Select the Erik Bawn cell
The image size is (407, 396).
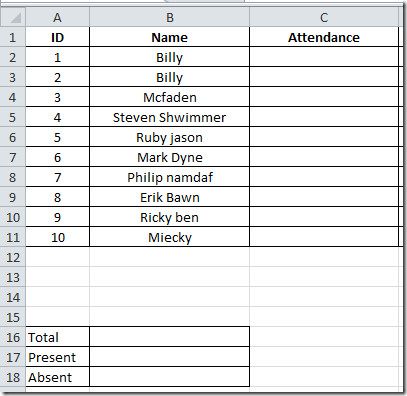(x=170, y=197)
